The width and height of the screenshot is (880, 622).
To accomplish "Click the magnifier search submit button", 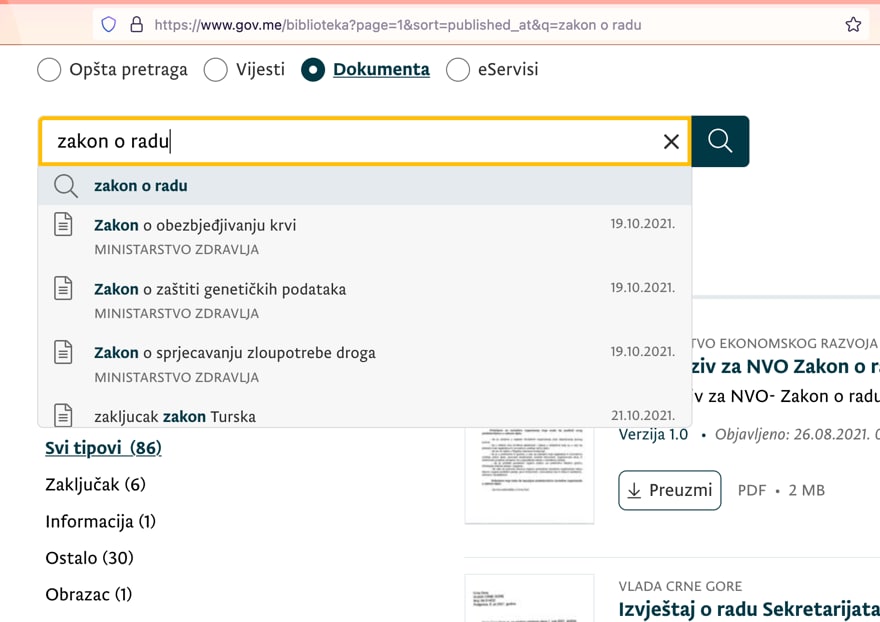I will click(x=720, y=141).
